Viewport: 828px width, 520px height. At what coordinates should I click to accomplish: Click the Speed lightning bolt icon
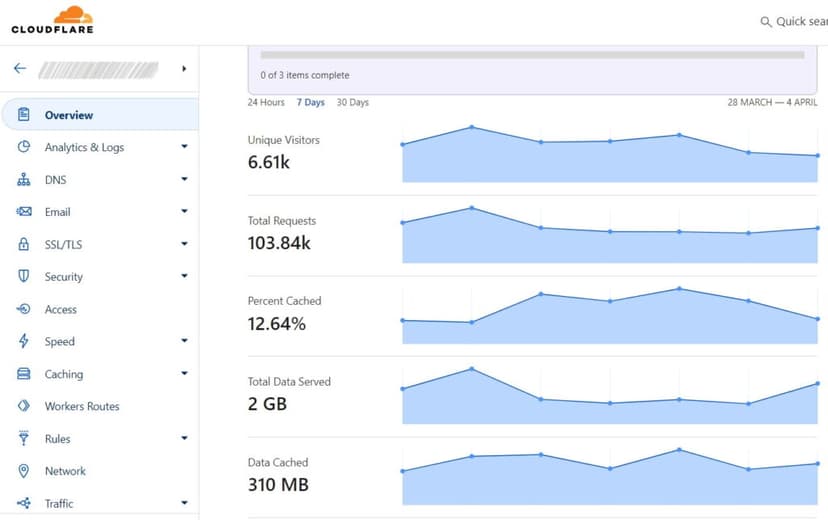tap(24, 341)
